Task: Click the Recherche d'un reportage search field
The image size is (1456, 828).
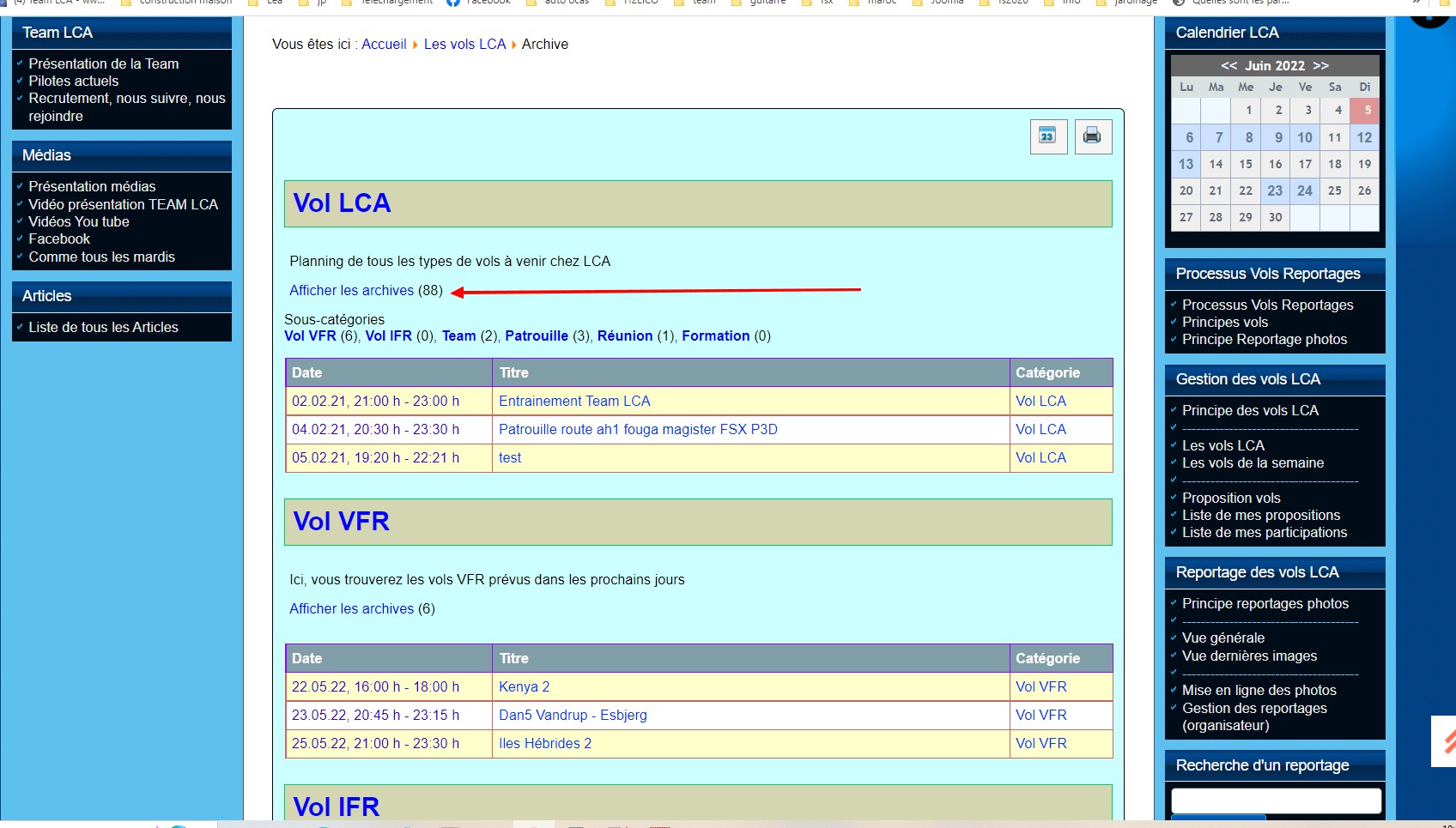Action: [1276, 801]
